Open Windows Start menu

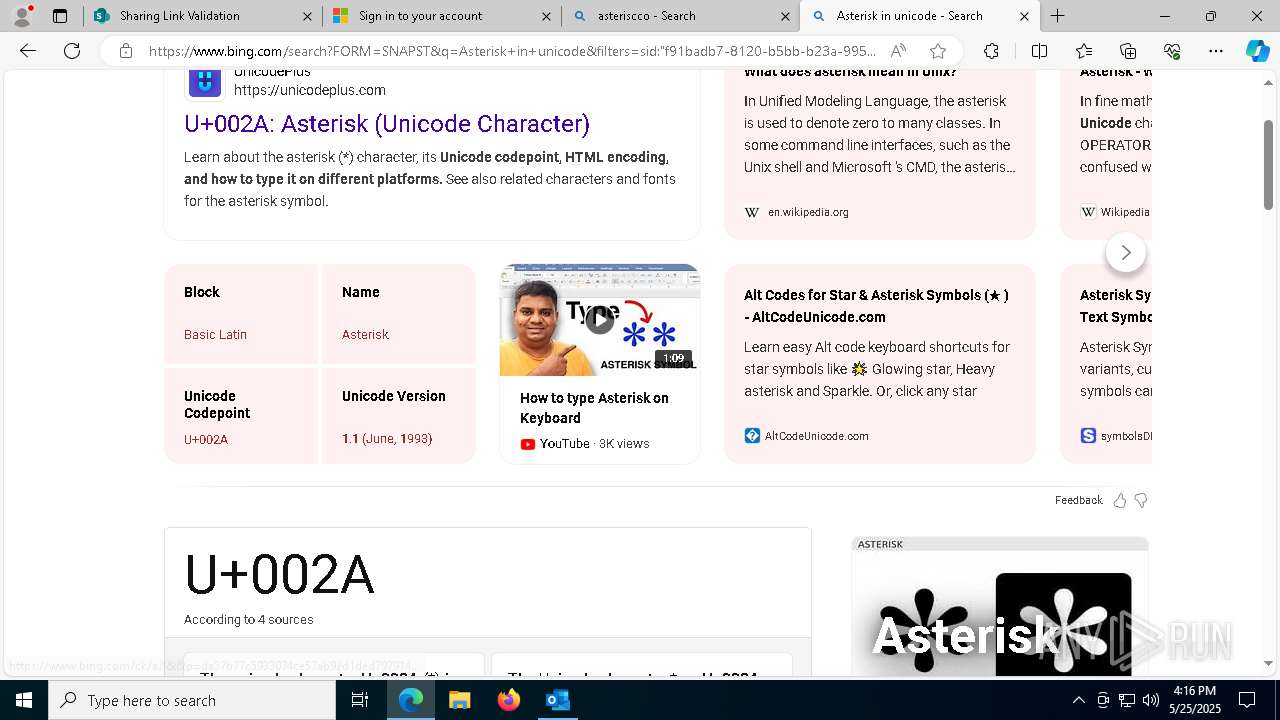click(x=24, y=700)
